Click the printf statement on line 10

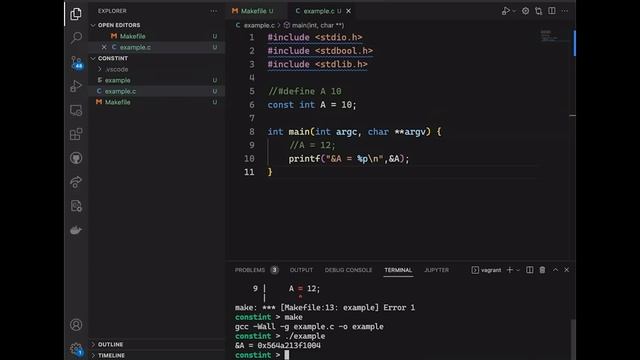[x=349, y=159]
